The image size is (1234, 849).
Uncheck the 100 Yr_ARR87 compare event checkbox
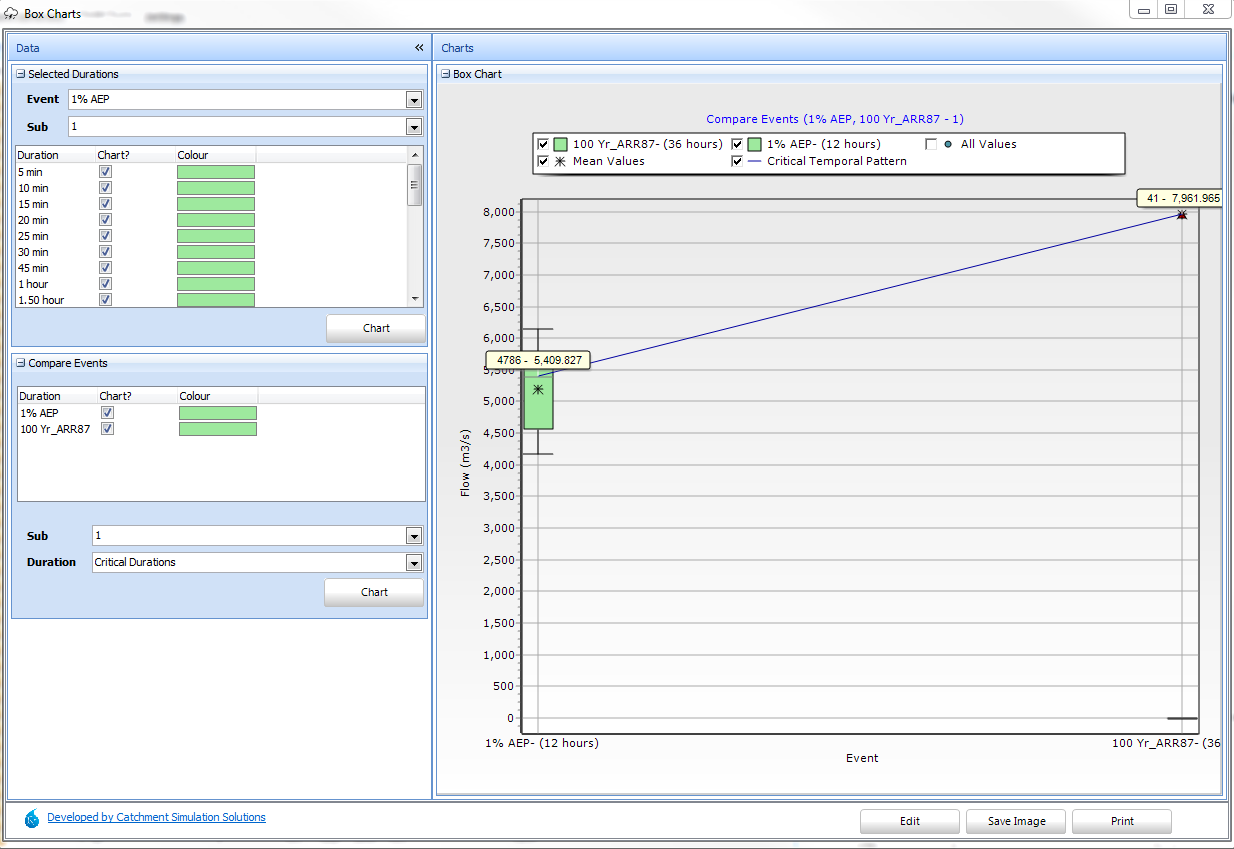pos(108,429)
